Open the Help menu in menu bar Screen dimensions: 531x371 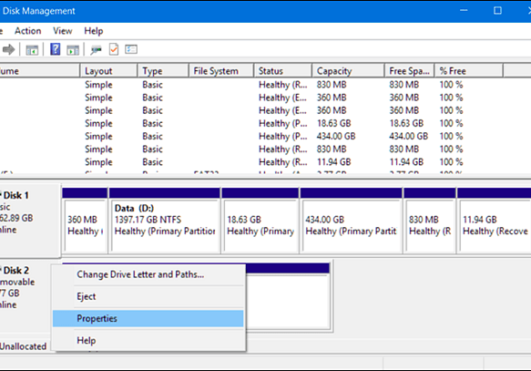(93, 31)
